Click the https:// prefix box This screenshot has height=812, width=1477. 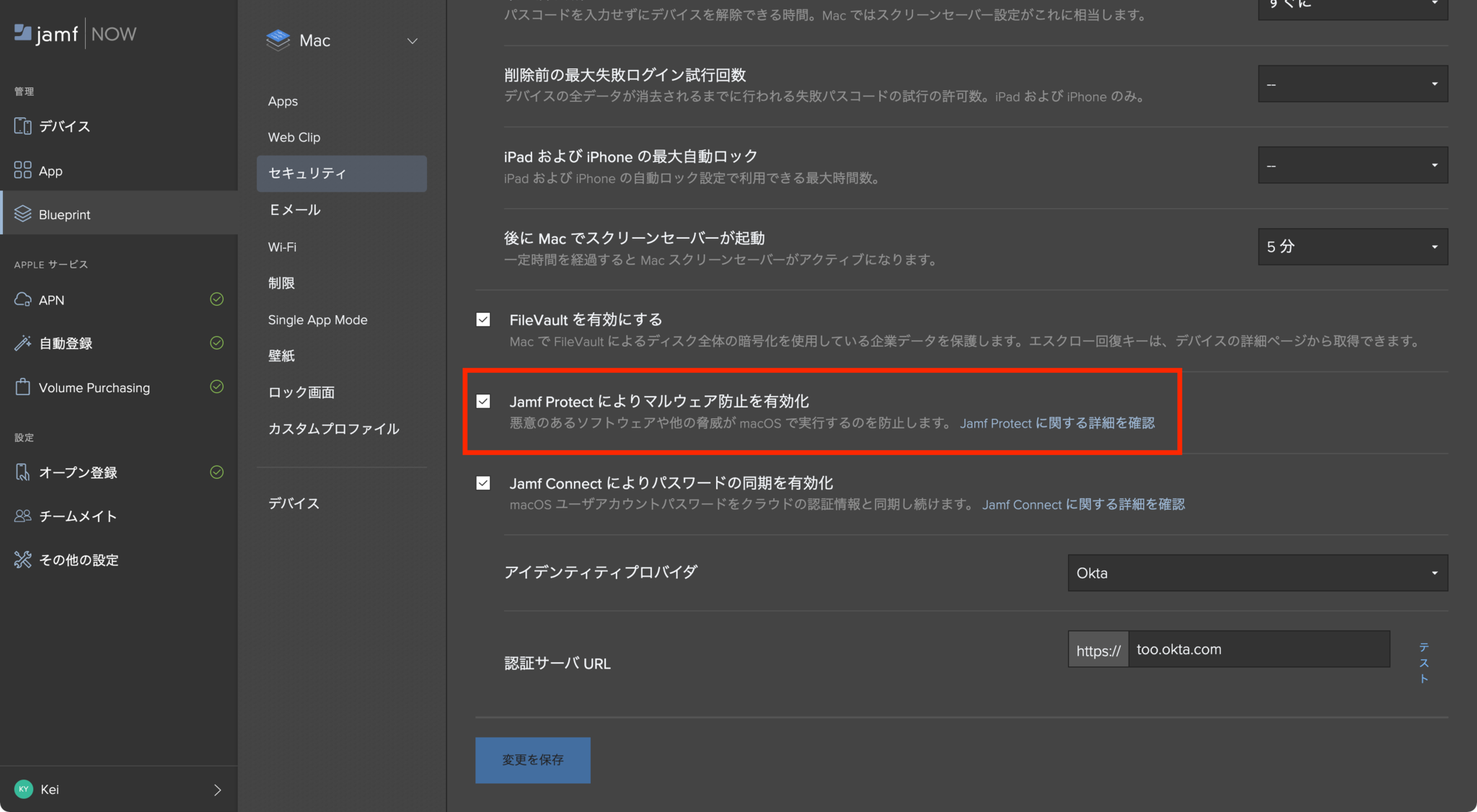[1098, 650]
